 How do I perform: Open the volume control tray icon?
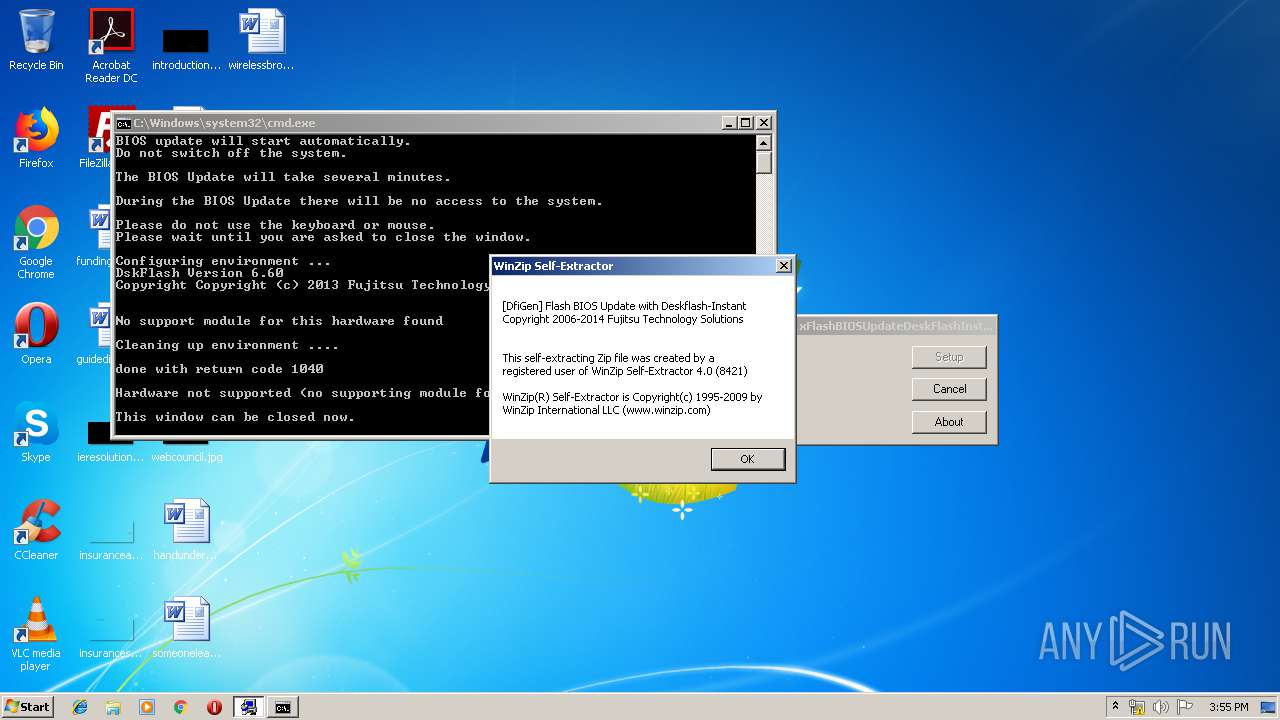[1161, 707]
